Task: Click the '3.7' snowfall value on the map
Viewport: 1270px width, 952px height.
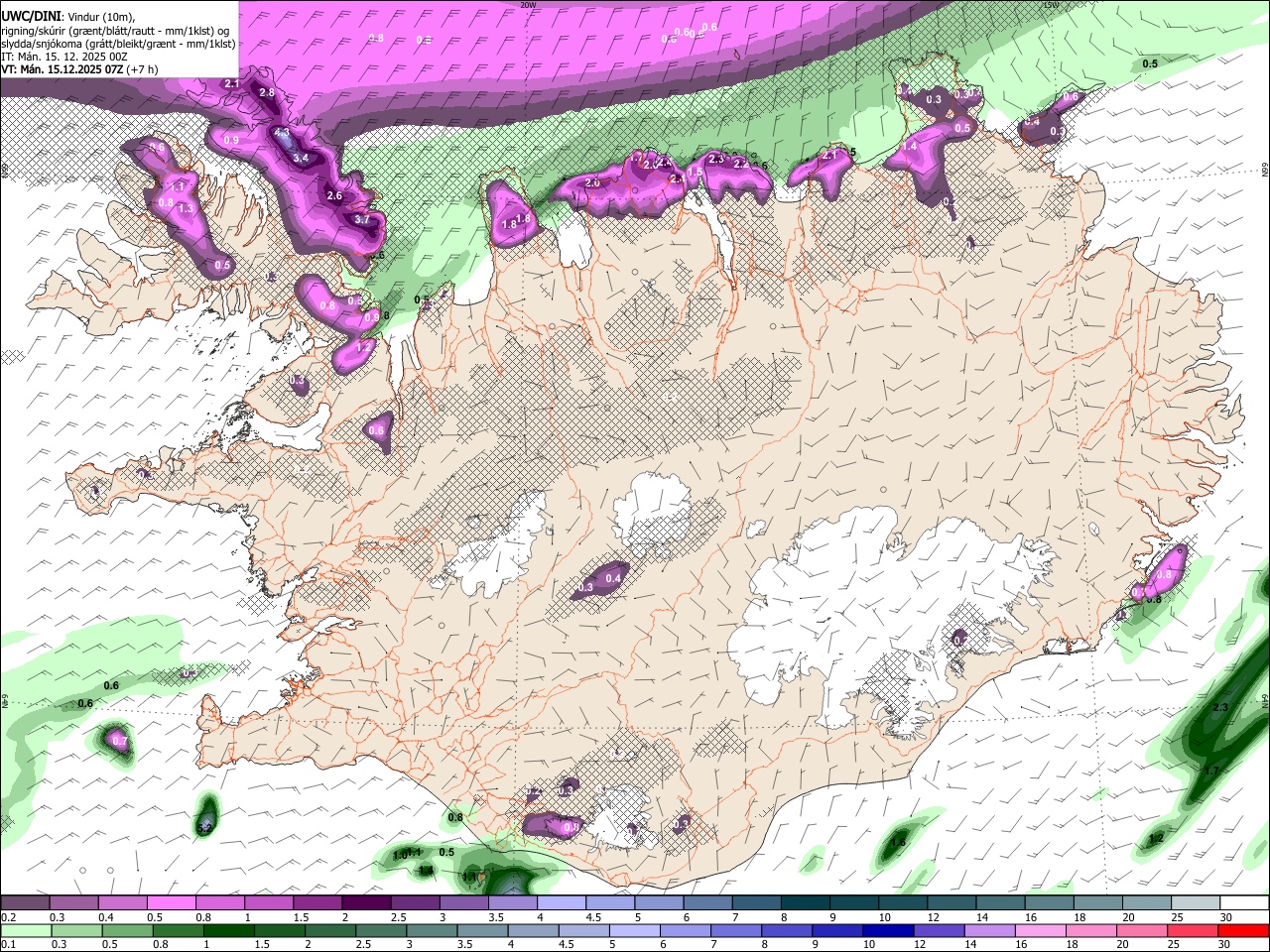Action: click(x=362, y=220)
